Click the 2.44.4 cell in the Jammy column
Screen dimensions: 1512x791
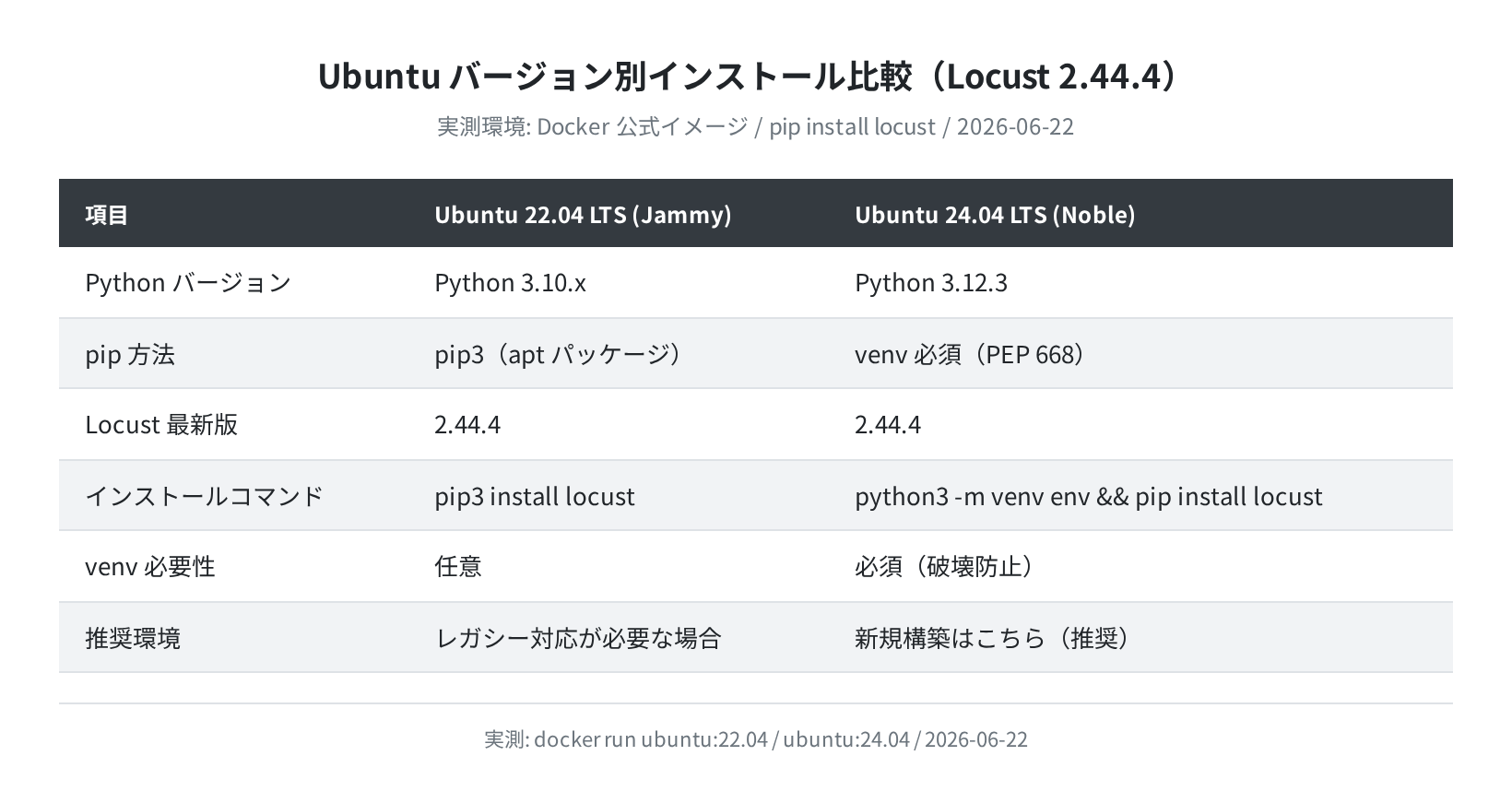pyautogui.click(x=467, y=425)
